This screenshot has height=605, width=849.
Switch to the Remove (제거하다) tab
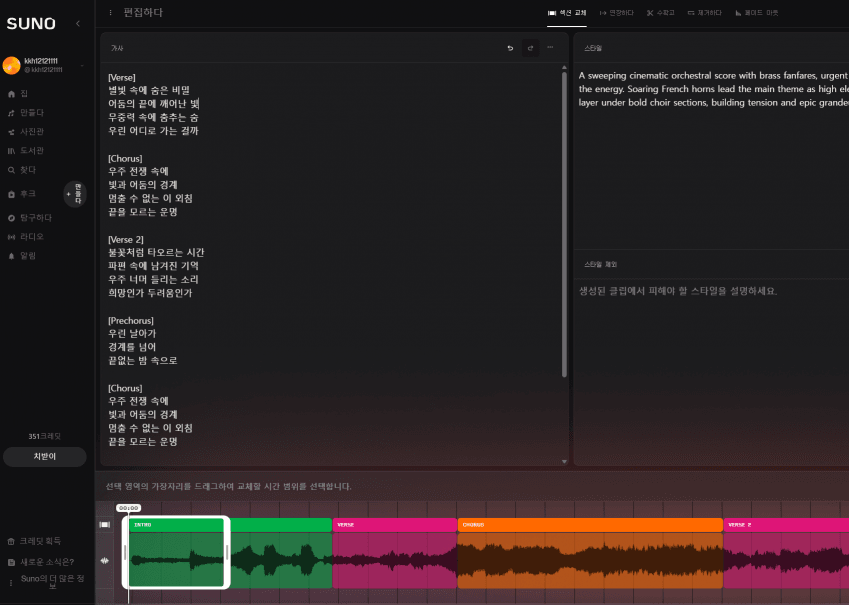(704, 13)
